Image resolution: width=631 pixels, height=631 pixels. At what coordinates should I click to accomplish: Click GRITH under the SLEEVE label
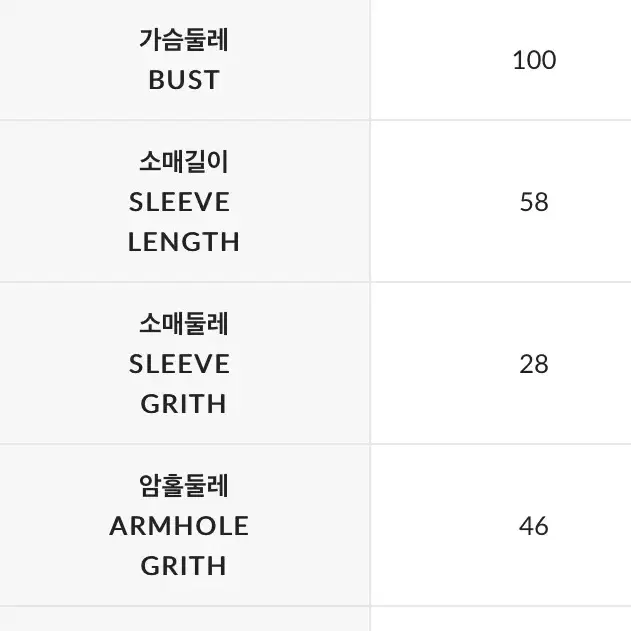pyautogui.click(x=184, y=404)
